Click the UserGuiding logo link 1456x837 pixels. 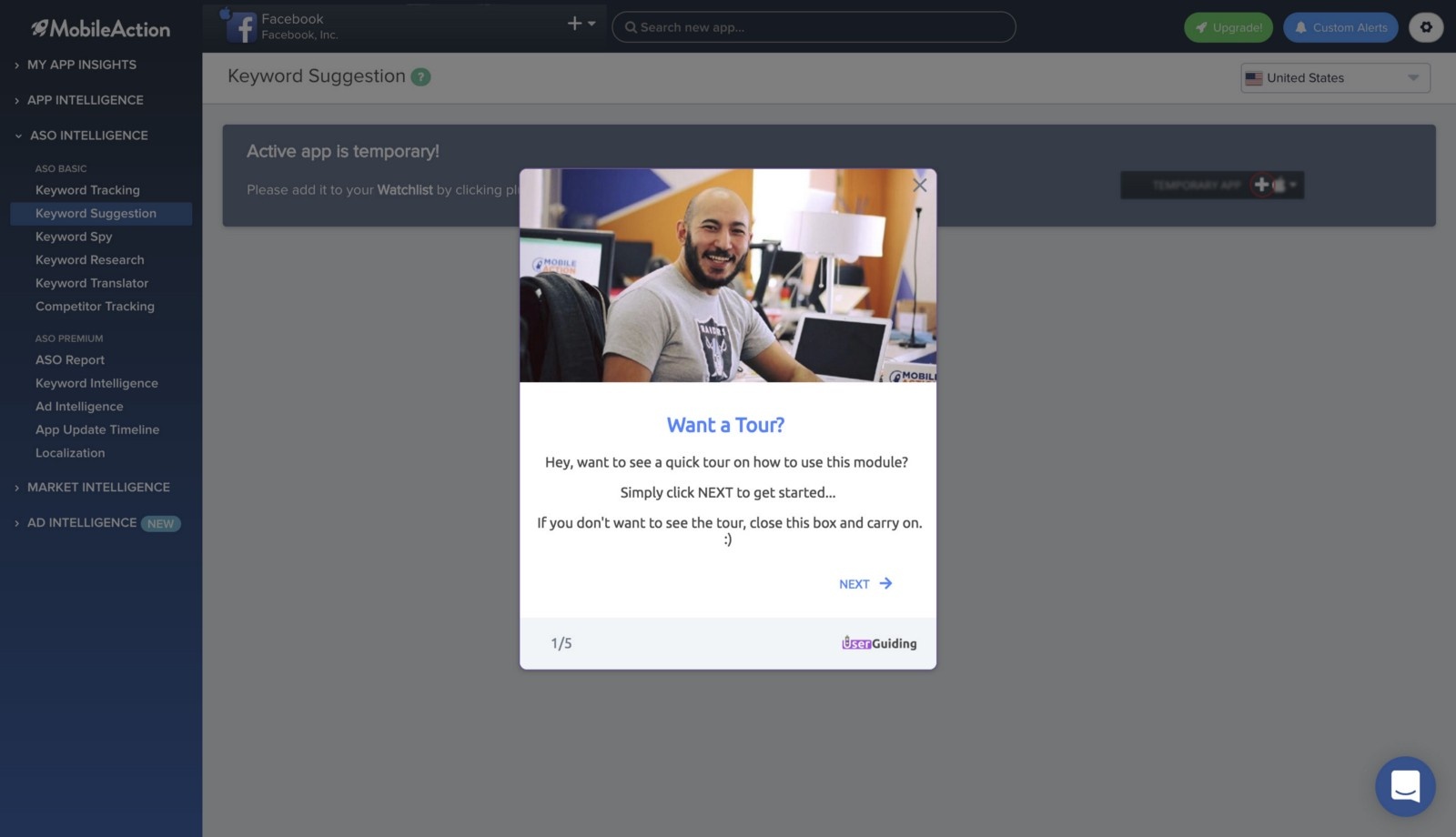(878, 643)
